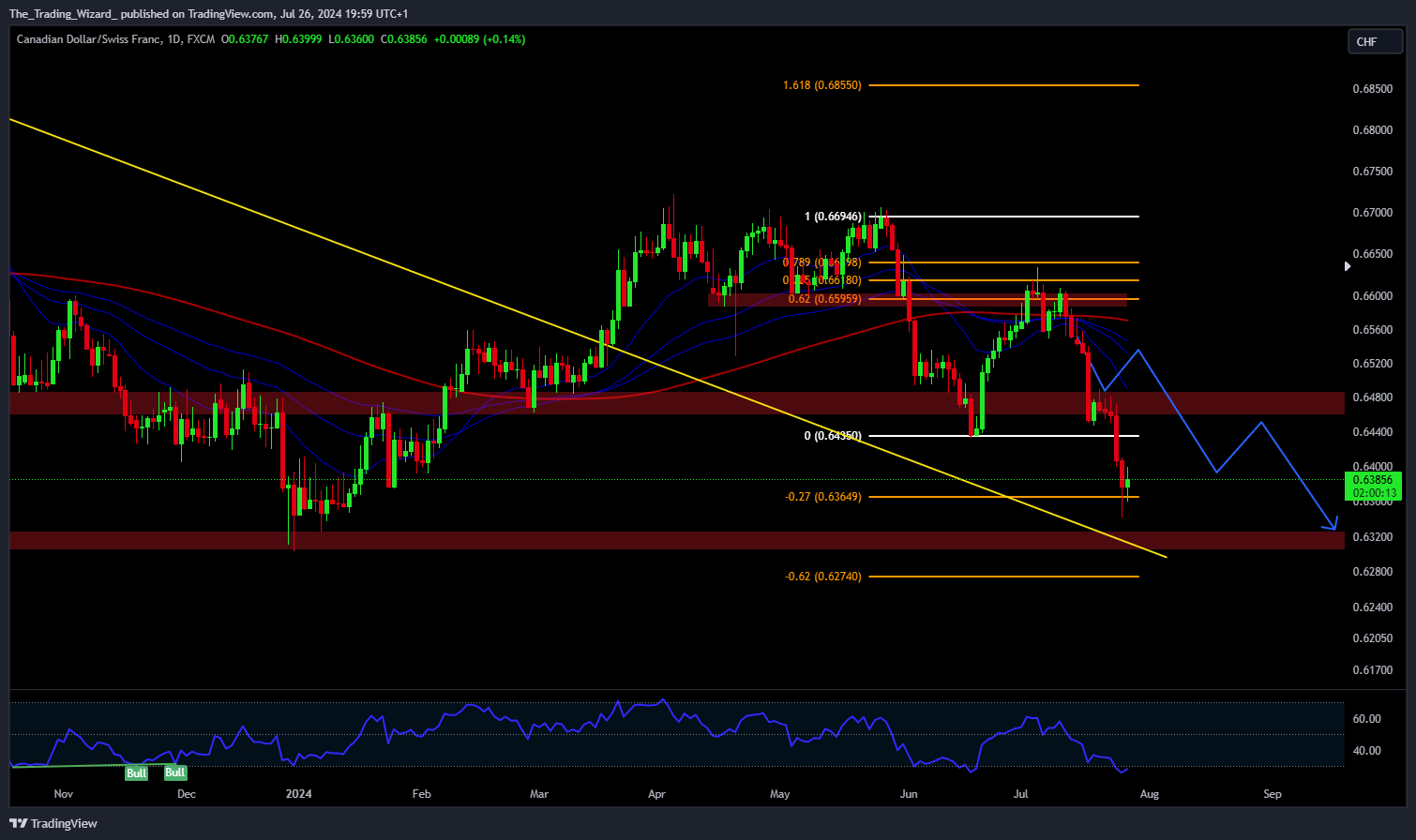This screenshot has height=840, width=1416.
Task: Click the Nov date on time axis
Action: pyautogui.click(x=64, y=794)
